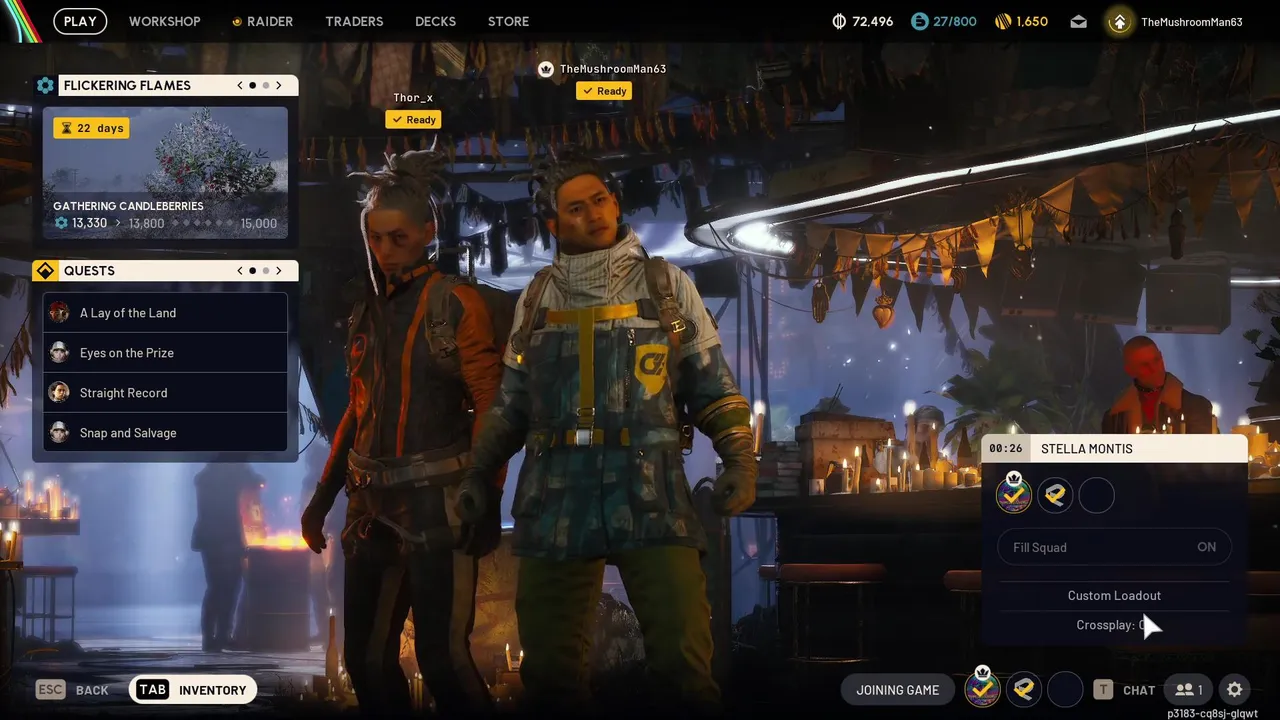Viewport: 1280px width, 720px height.
Task: Open the DECKS tab
Action: [435, 21]
